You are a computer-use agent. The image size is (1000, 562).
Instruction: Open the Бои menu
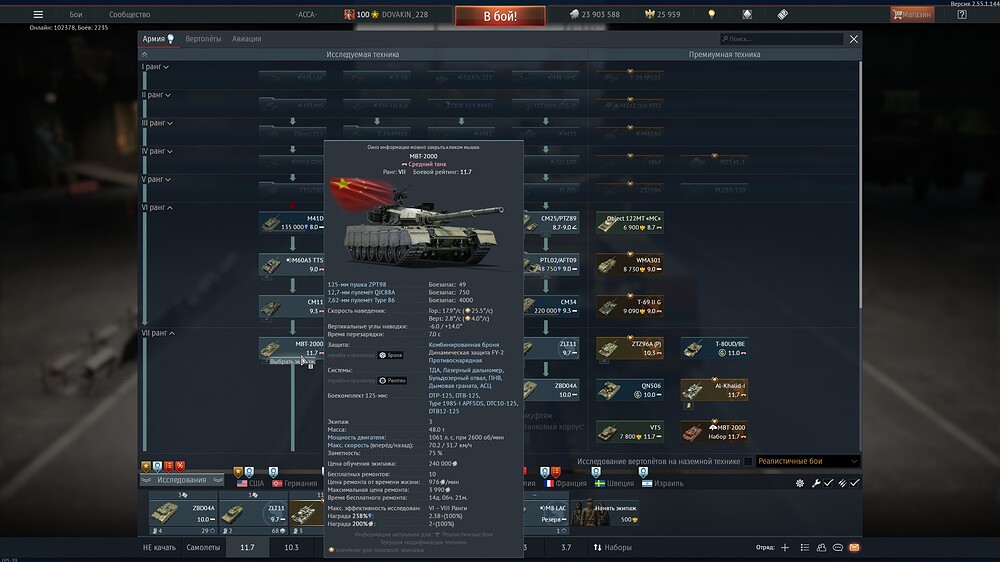point(76,14)
